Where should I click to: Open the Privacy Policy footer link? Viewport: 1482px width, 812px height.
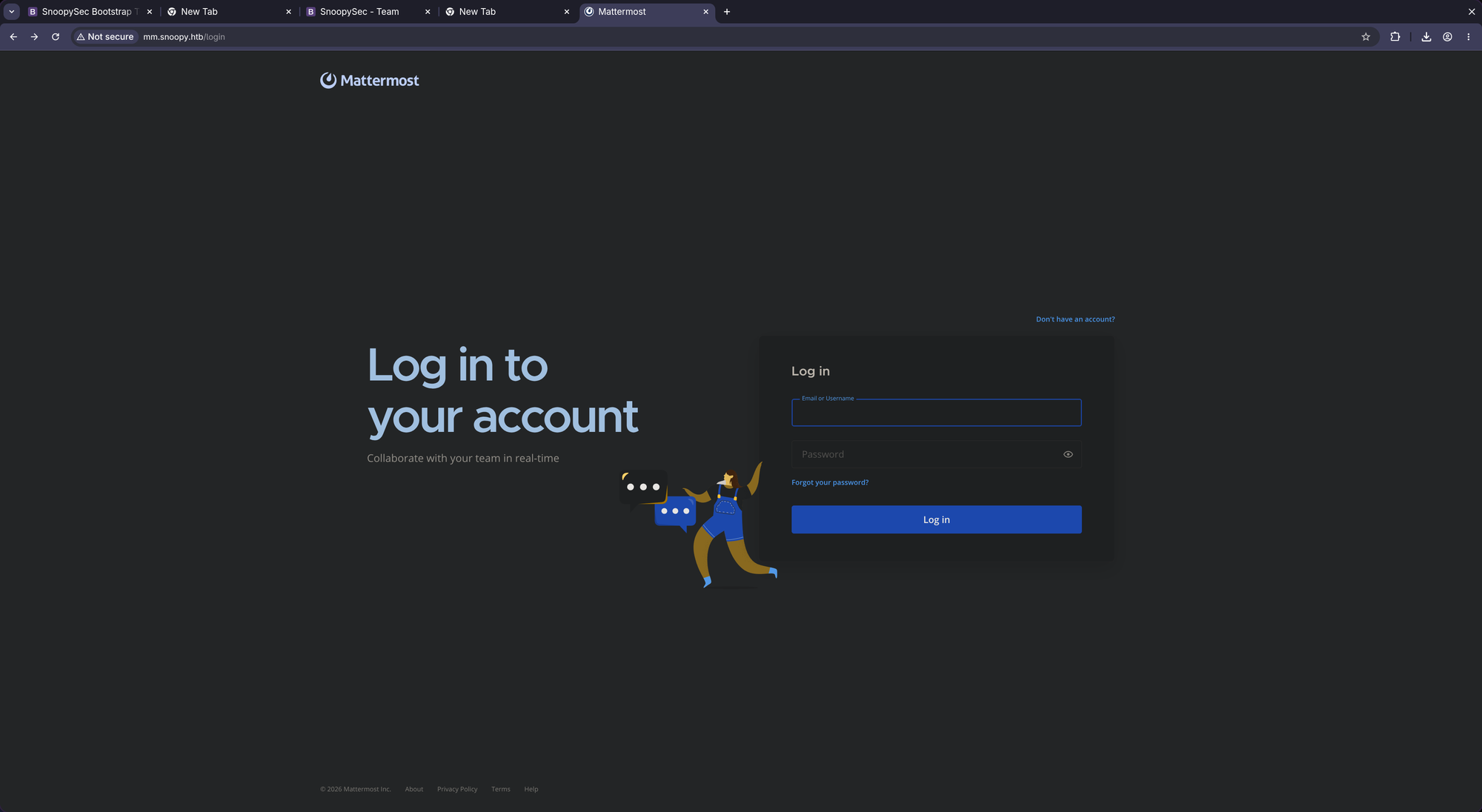pos(457,789)
